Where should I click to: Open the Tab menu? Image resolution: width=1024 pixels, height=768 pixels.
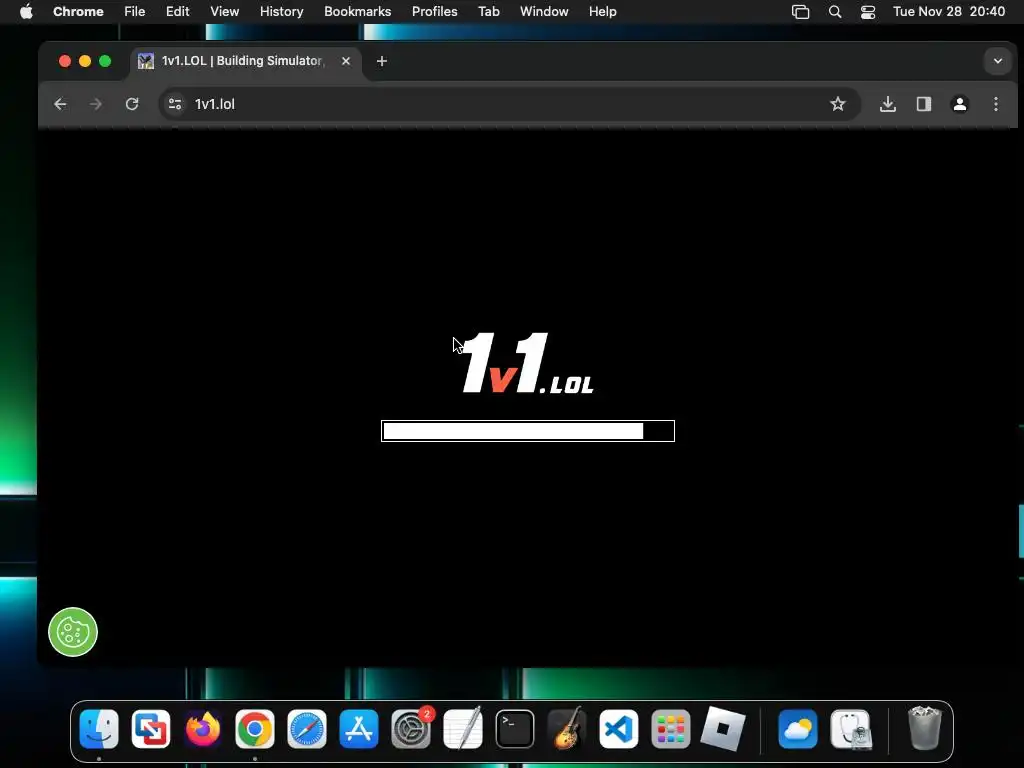pyautogui.click(x=489, y=11)
